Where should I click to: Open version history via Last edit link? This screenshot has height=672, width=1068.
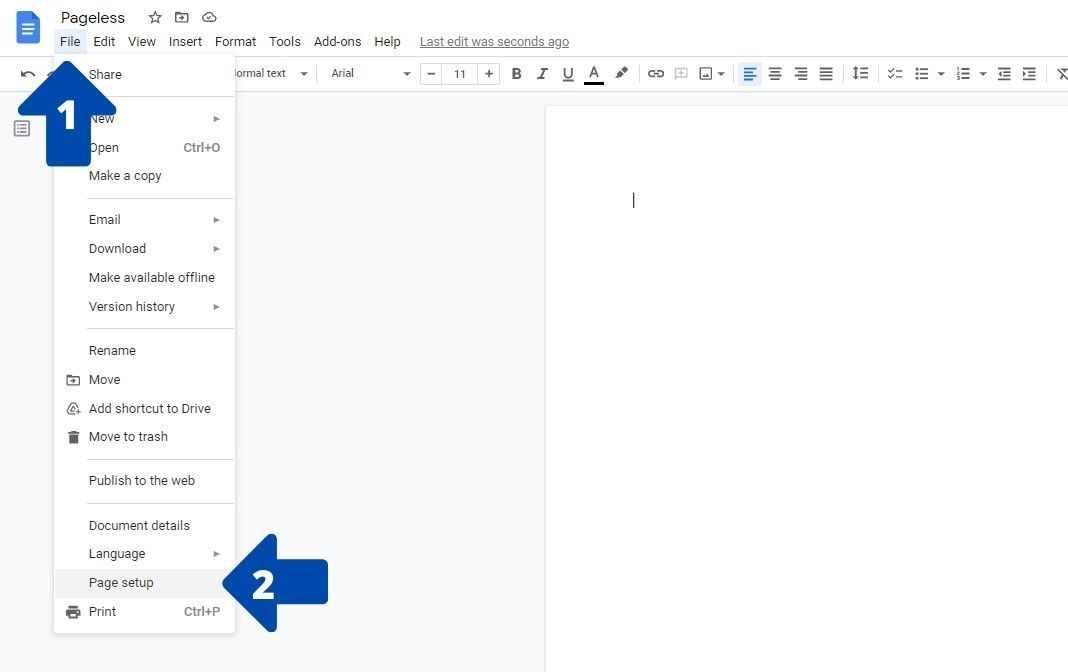pyautogui.click(x=494, y=41)
